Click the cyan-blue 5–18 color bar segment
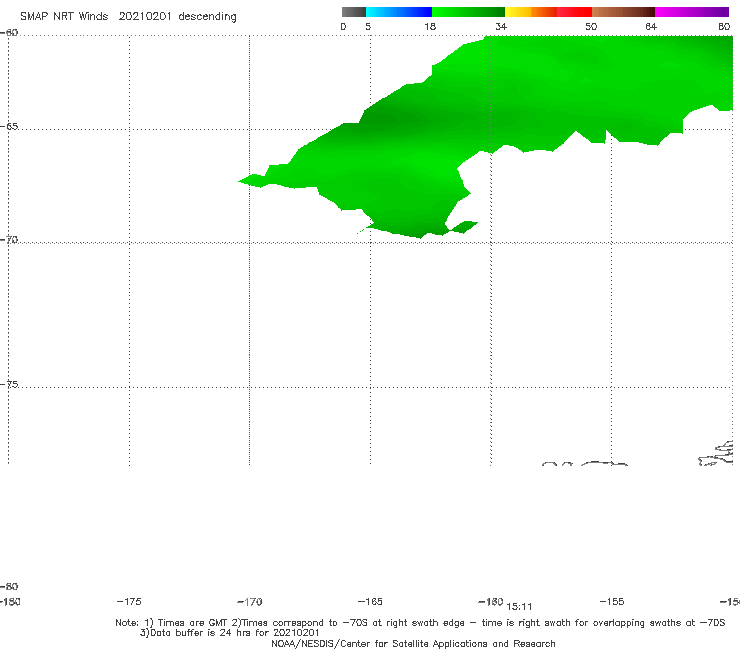This screenshot has width=740, height=650. [399, 12]
